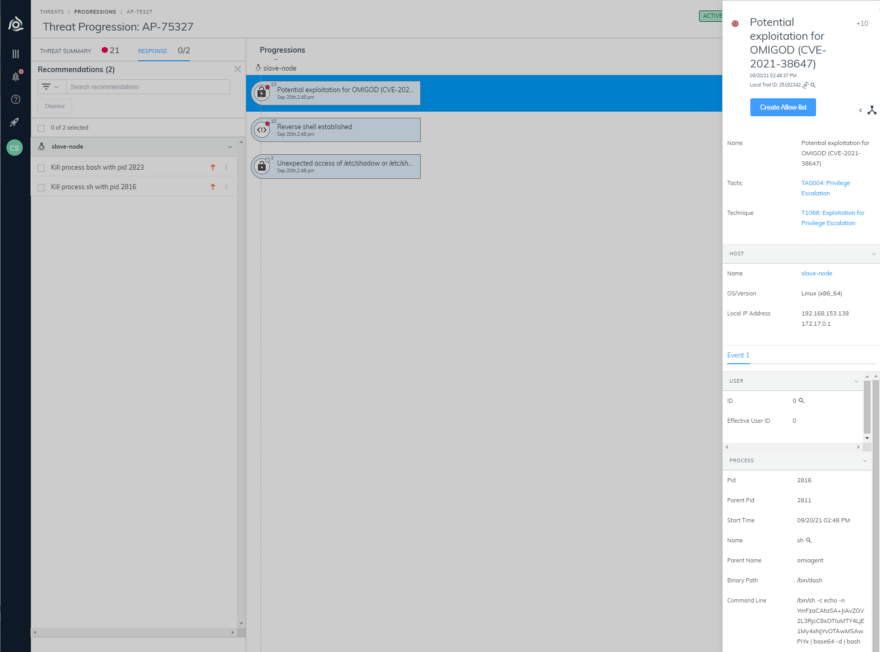Click the search icon beside Local Trail ID
Image resolution: width=880 pixels, height=652 pixels.
click(813, 85)
